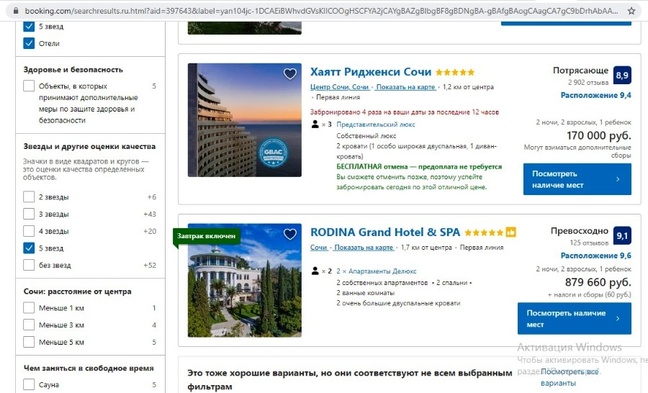Uncheck the Отели filter checkbox

[29, 43]
